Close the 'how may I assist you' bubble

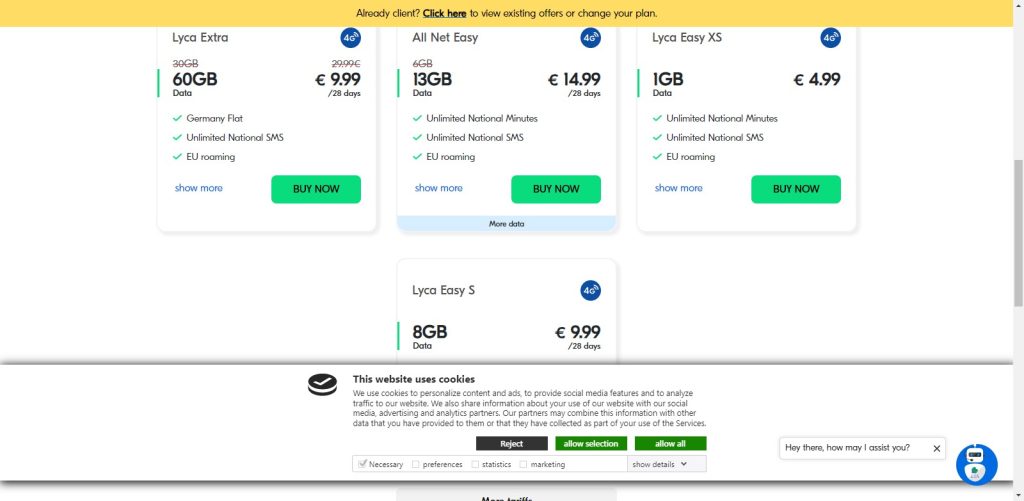pos(936,449)
